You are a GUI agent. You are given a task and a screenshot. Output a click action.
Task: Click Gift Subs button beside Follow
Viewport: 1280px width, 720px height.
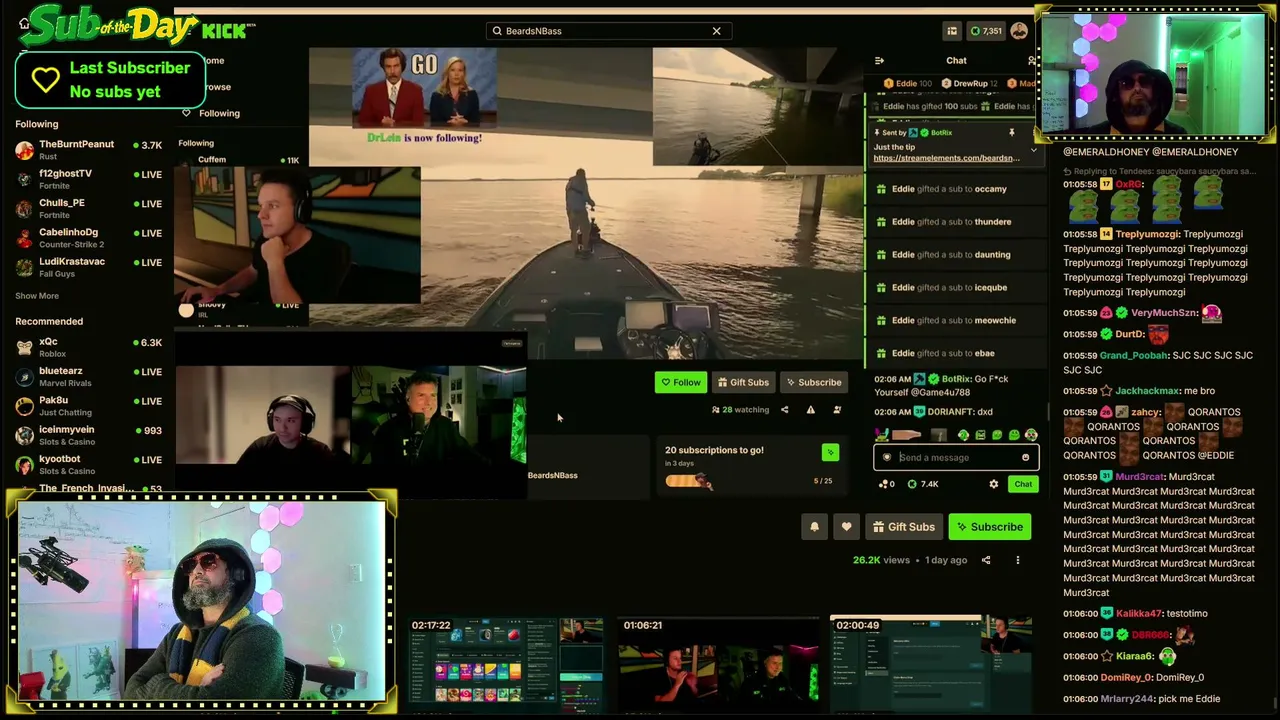pos(743,382)
